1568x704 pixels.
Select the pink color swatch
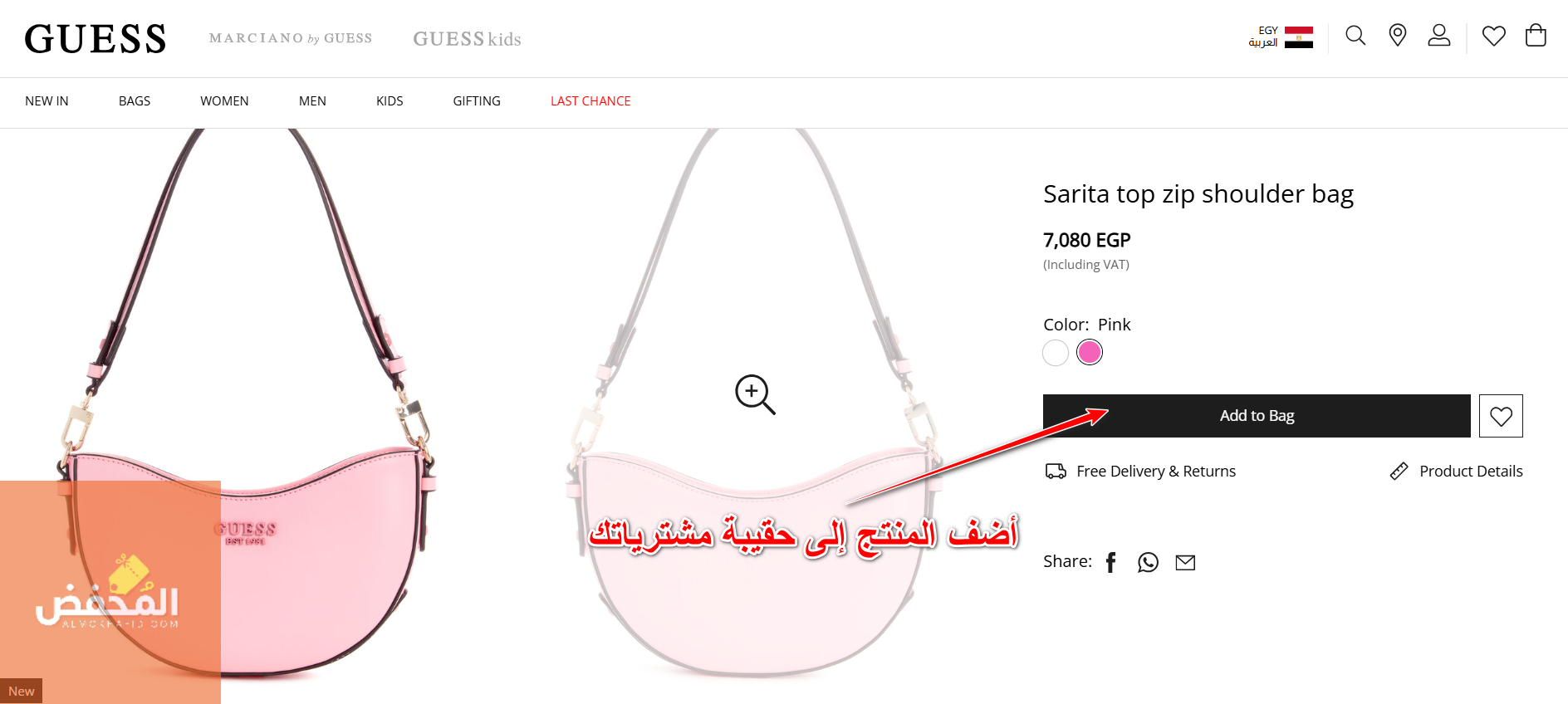click(1090, 353)
